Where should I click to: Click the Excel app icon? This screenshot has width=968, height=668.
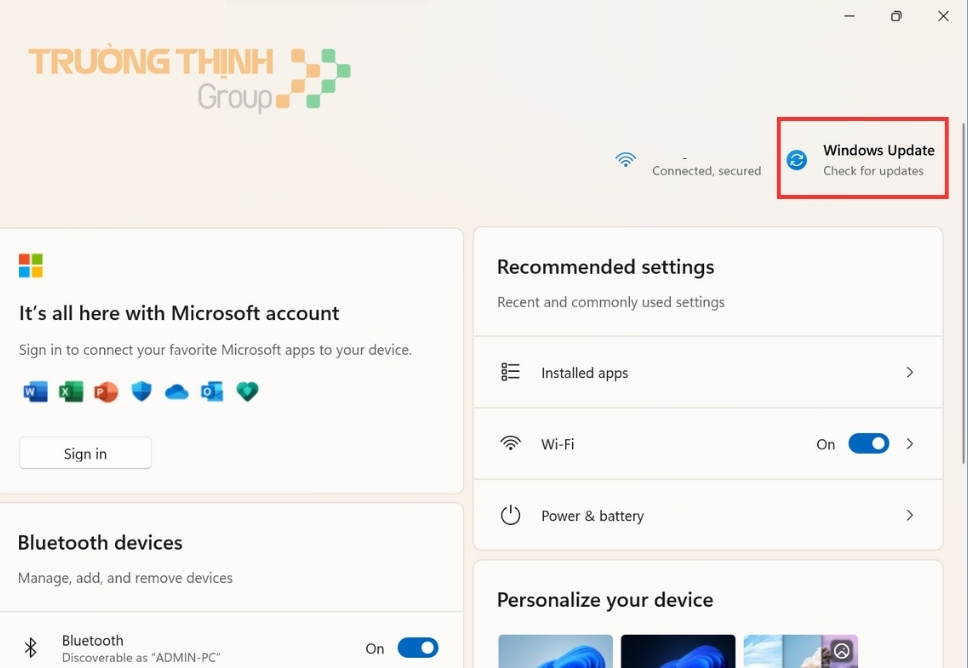click(71, 392)
